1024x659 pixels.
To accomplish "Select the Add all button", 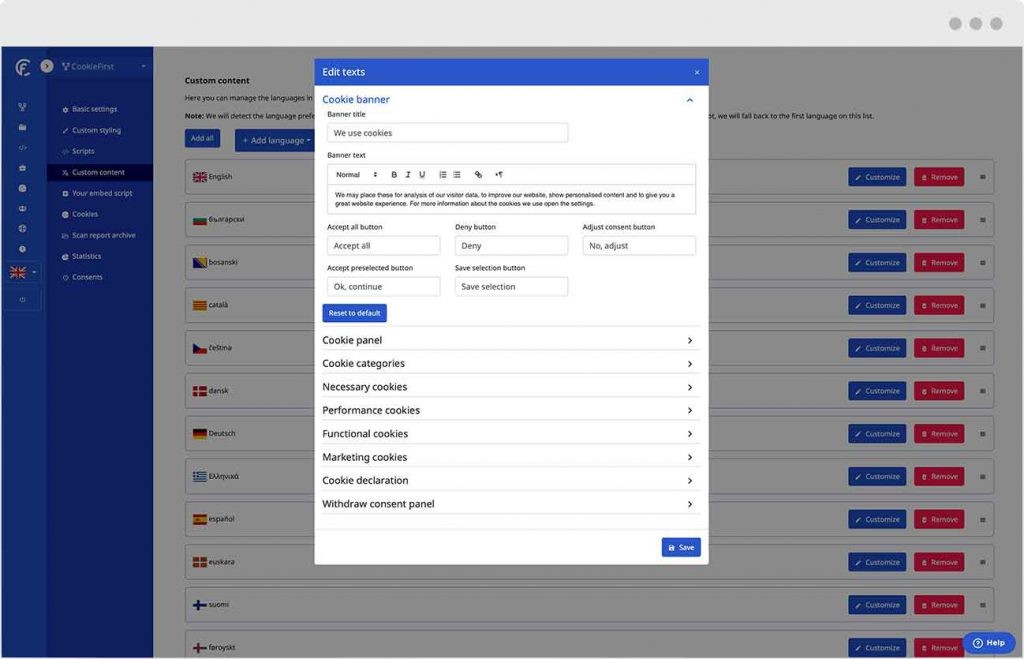I will click(201, 138).
